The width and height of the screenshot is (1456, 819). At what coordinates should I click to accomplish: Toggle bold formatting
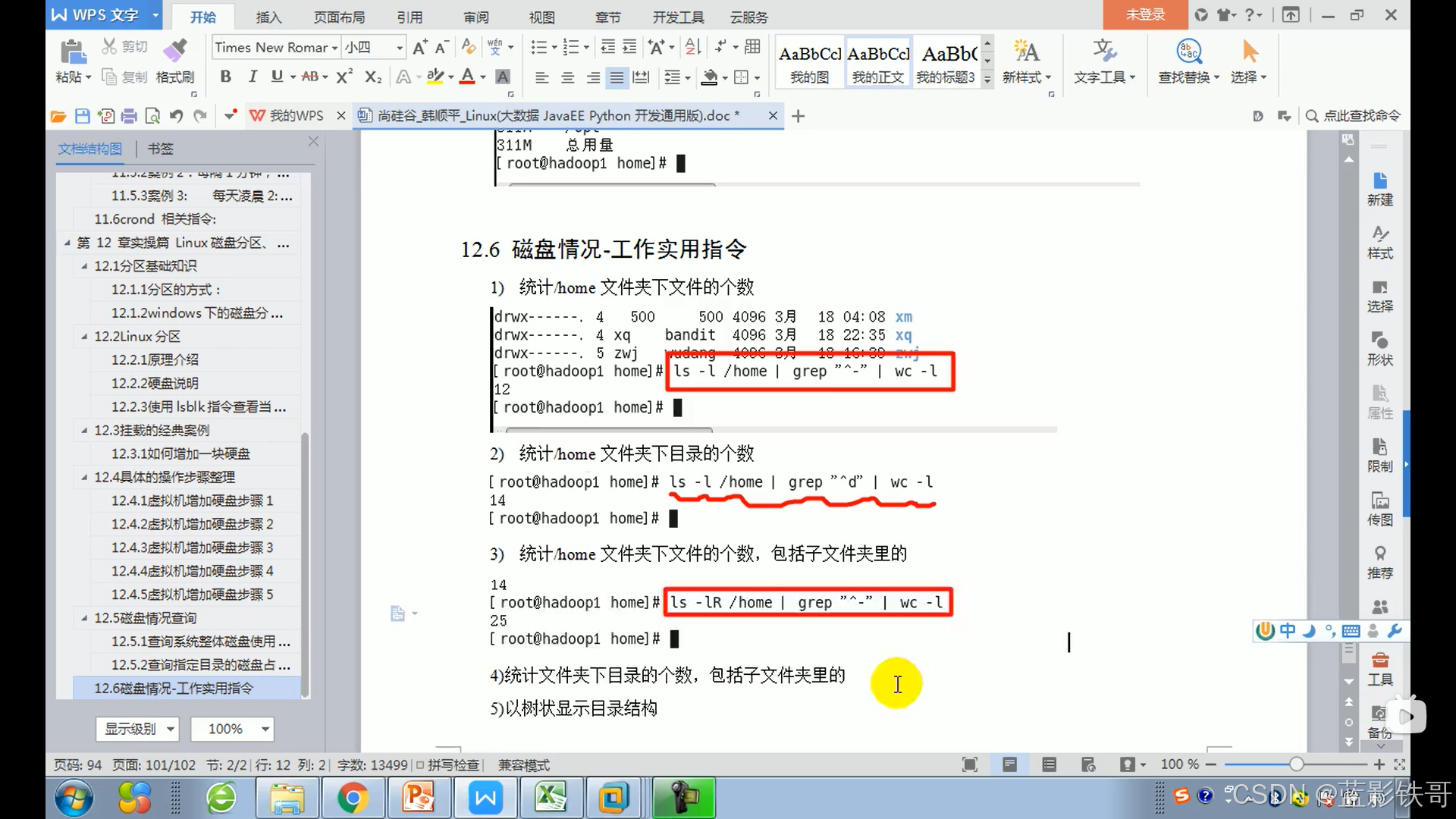pos(225,77)
